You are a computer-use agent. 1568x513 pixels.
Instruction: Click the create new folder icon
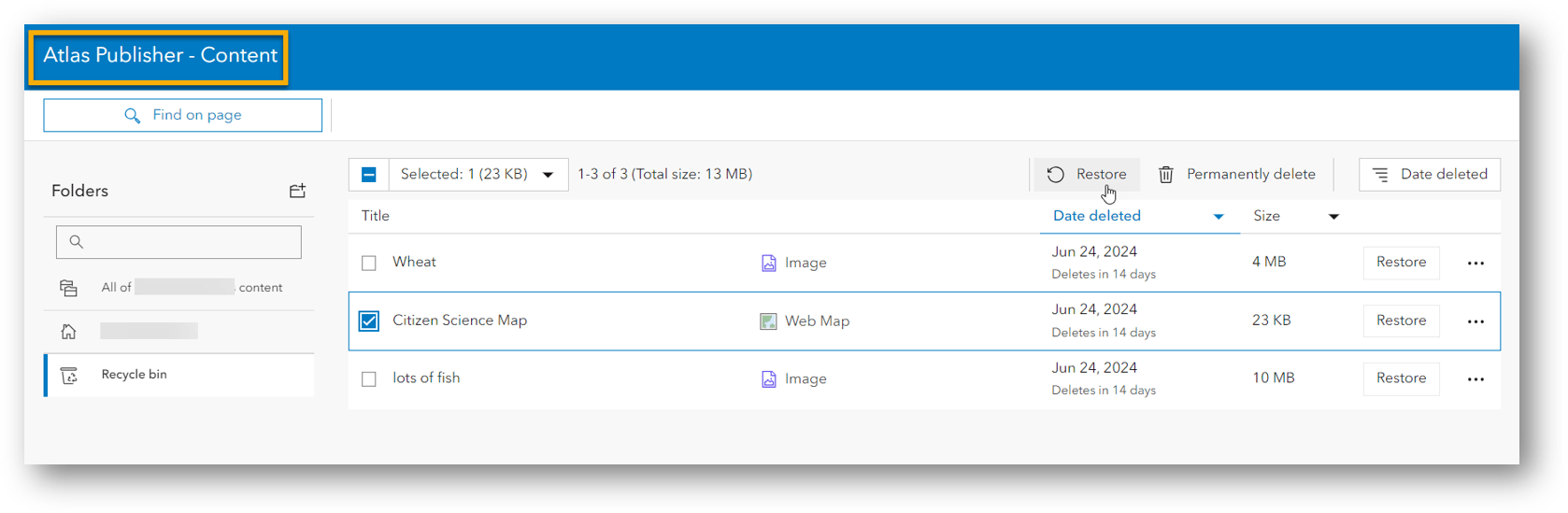point(297,191)
